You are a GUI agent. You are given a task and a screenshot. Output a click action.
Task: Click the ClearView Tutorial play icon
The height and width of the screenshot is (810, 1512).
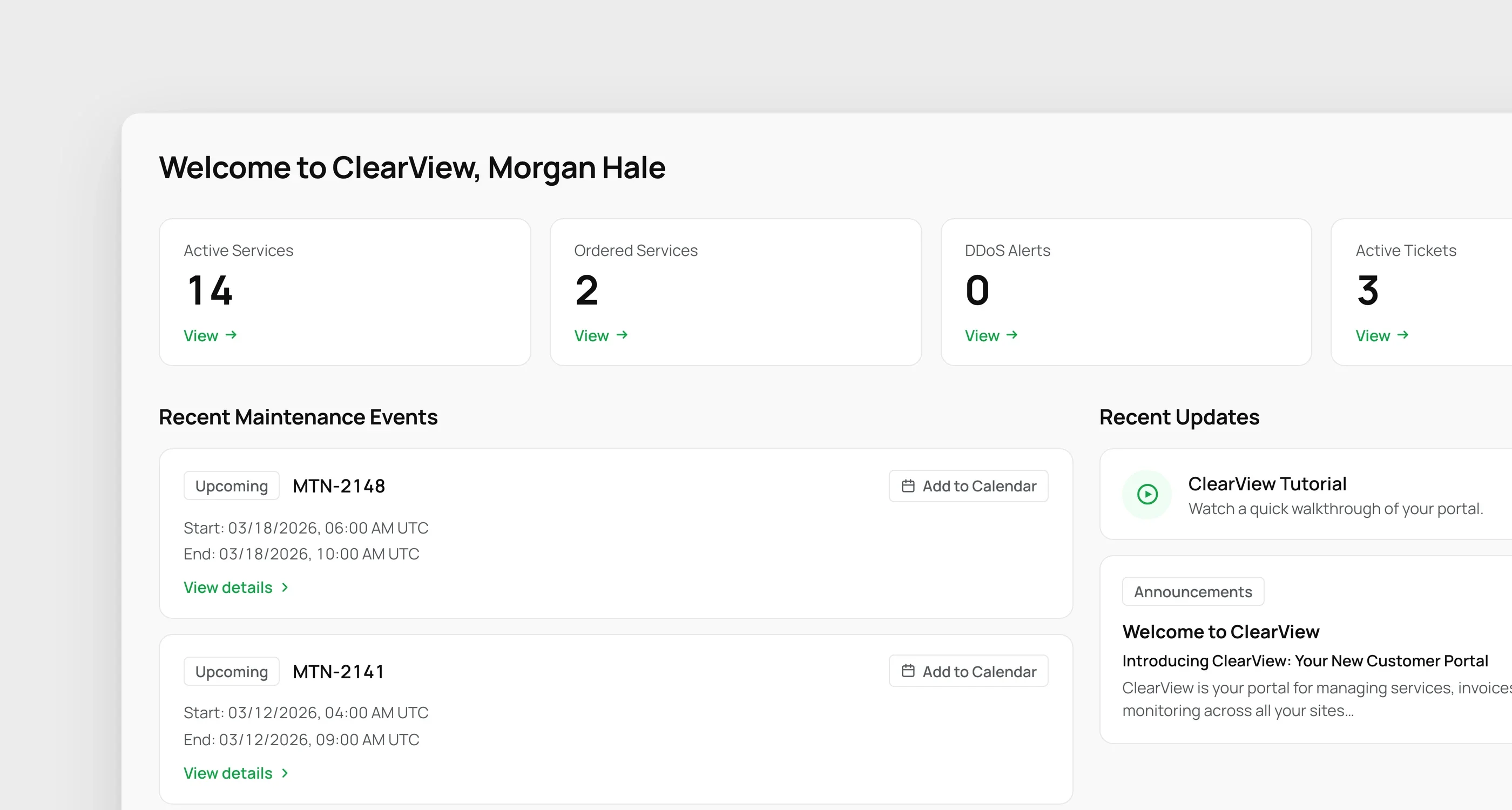pos(1147,495)
